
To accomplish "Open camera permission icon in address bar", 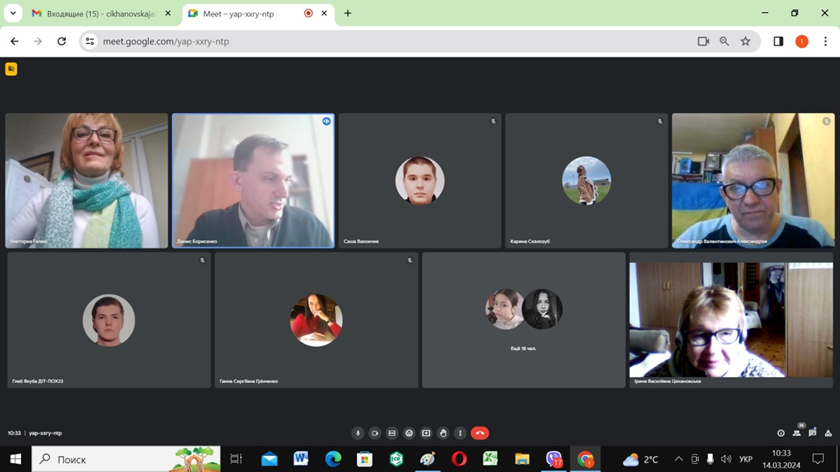I will coord(703,41).
